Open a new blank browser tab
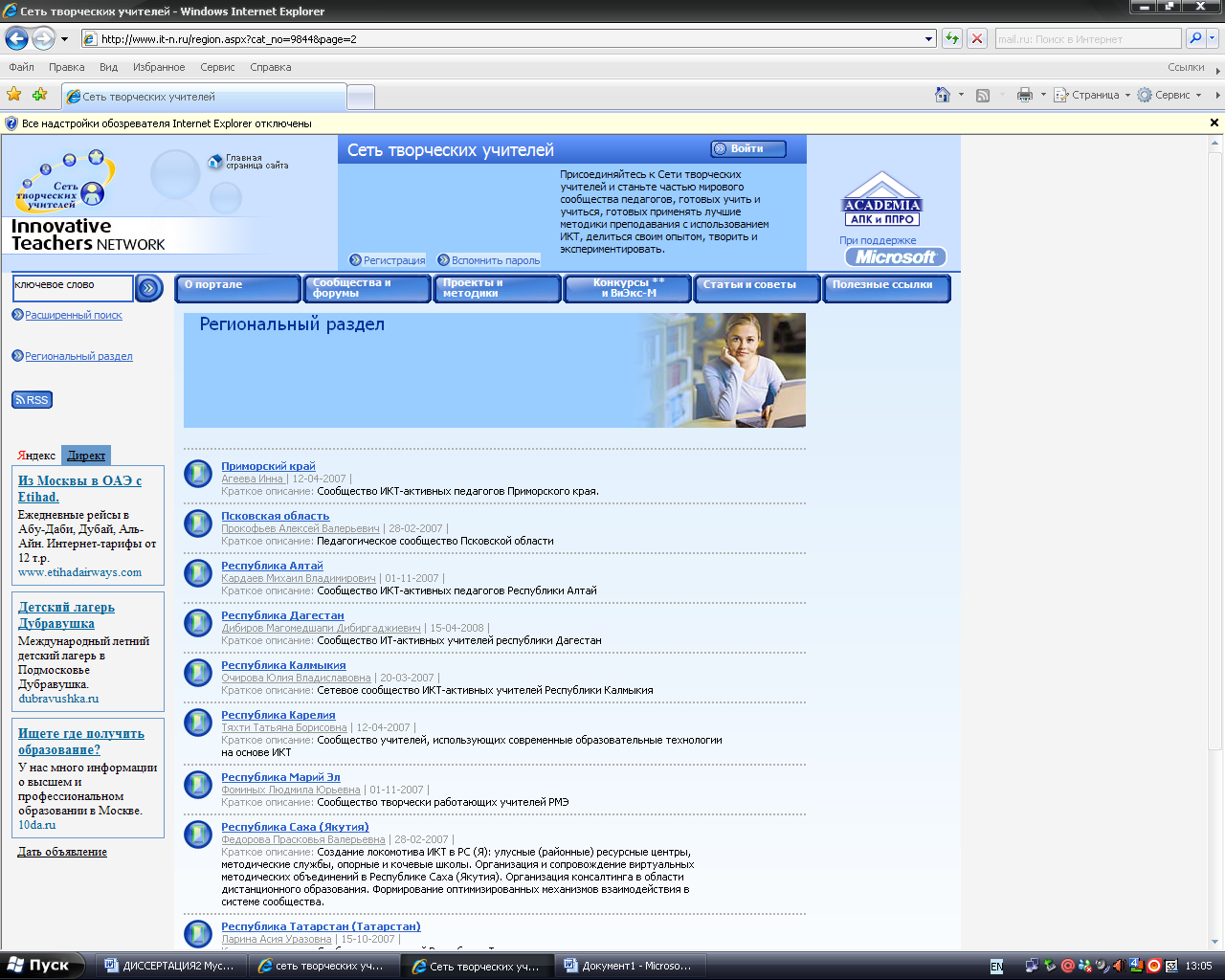The width and height of the screenshot is (1225, 980). pos(360,97)
